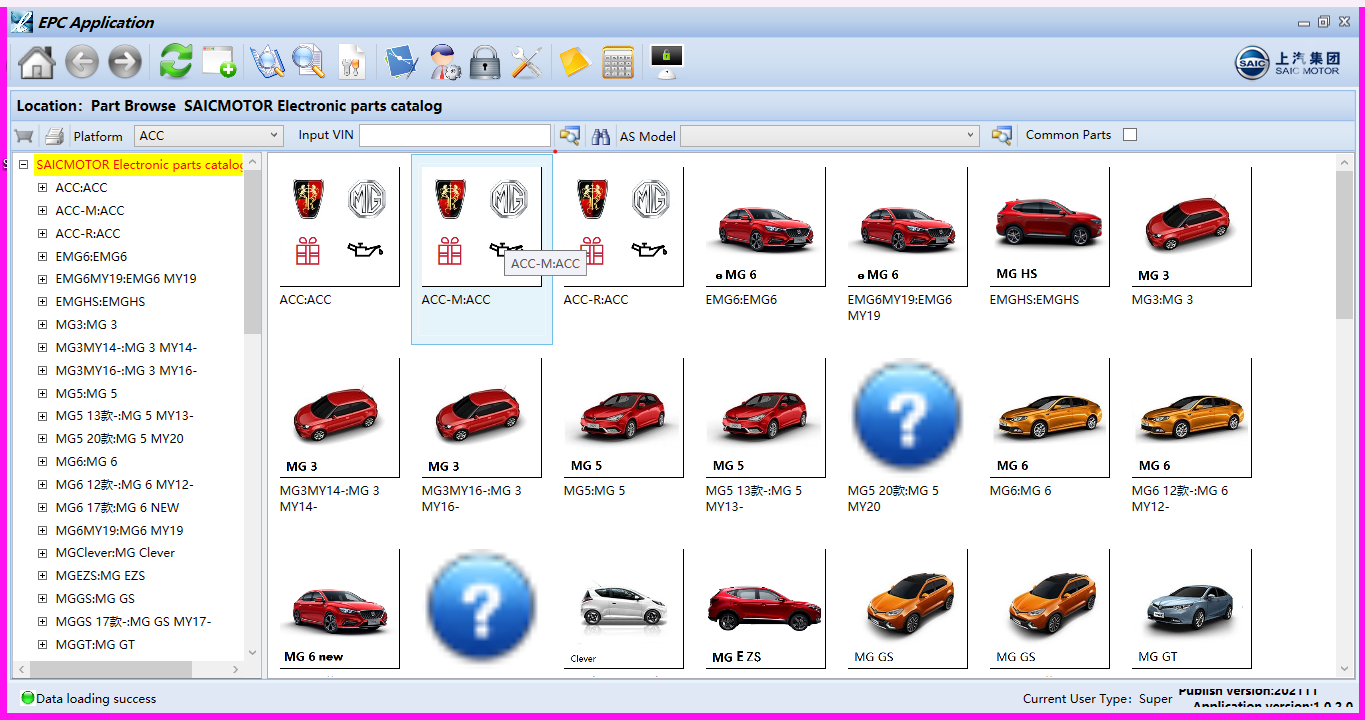Expand the EMGHS:EMGHS tree node
Viewport: 1365px width, 720px height.
(x=42, y=301)
